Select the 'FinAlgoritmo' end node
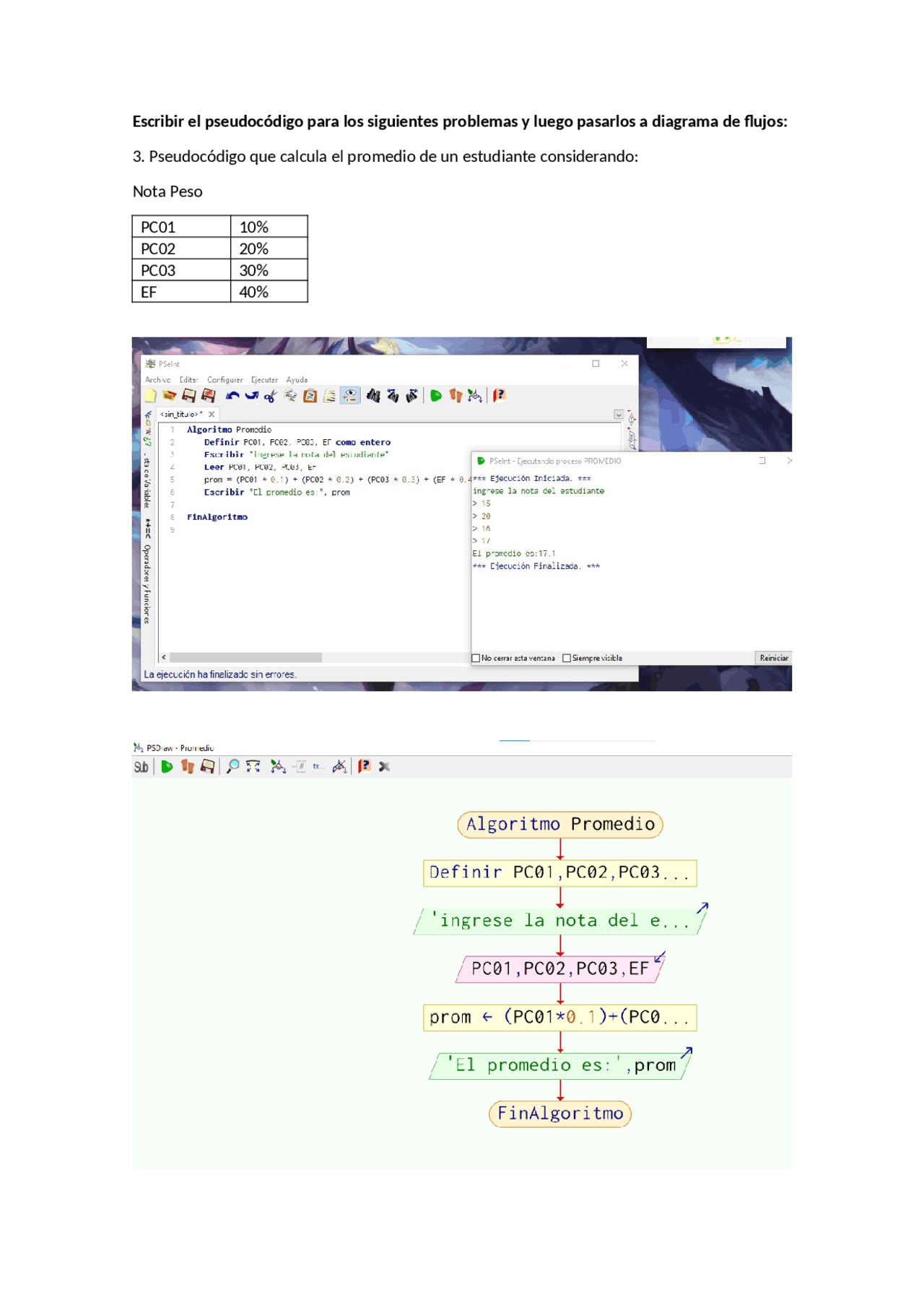The image size is (924, 1308). (560, 1114)
